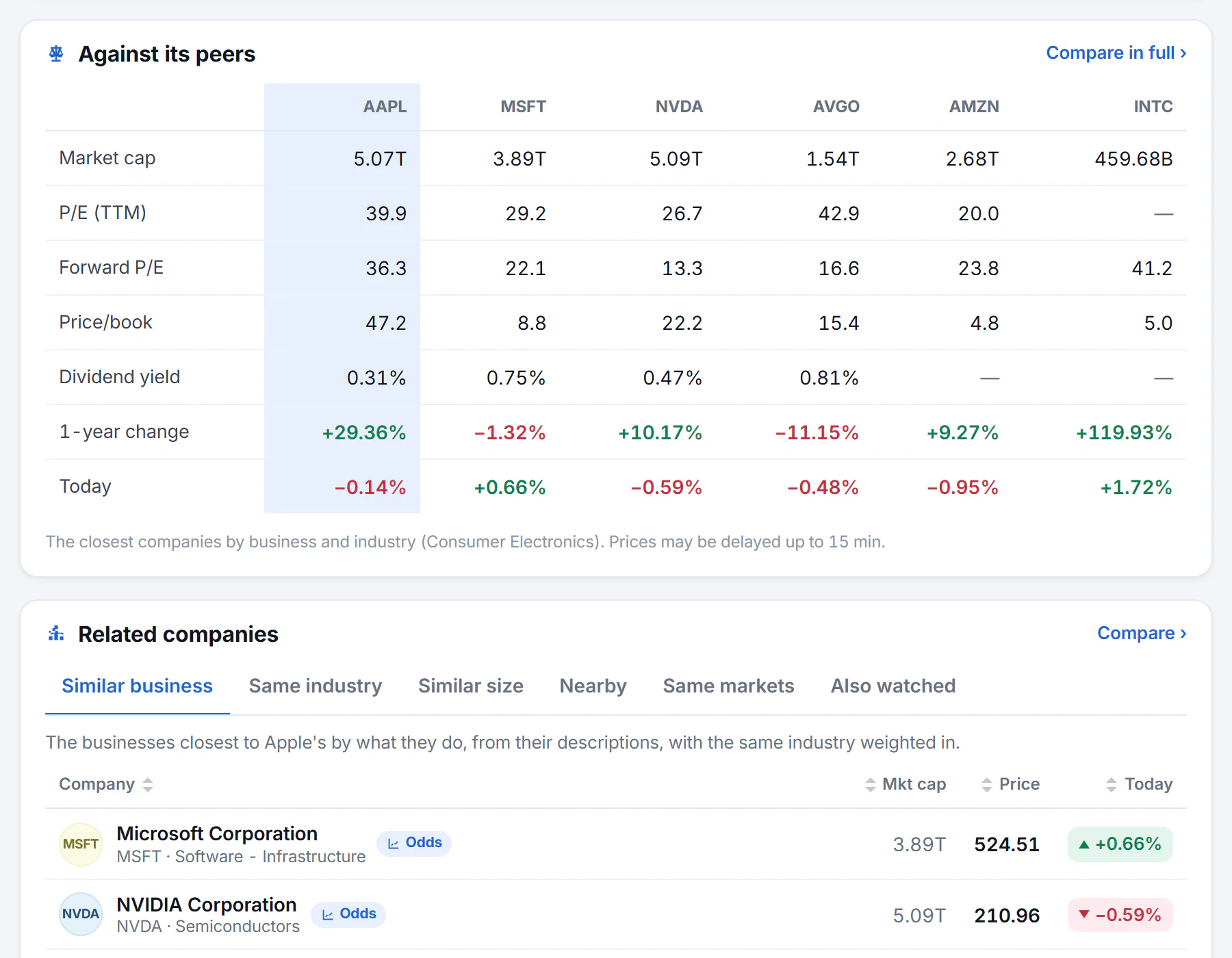Viewport: 1232px width, 958px height.
Task: Switch to the Same industry tab
Action: click(316, 686)
